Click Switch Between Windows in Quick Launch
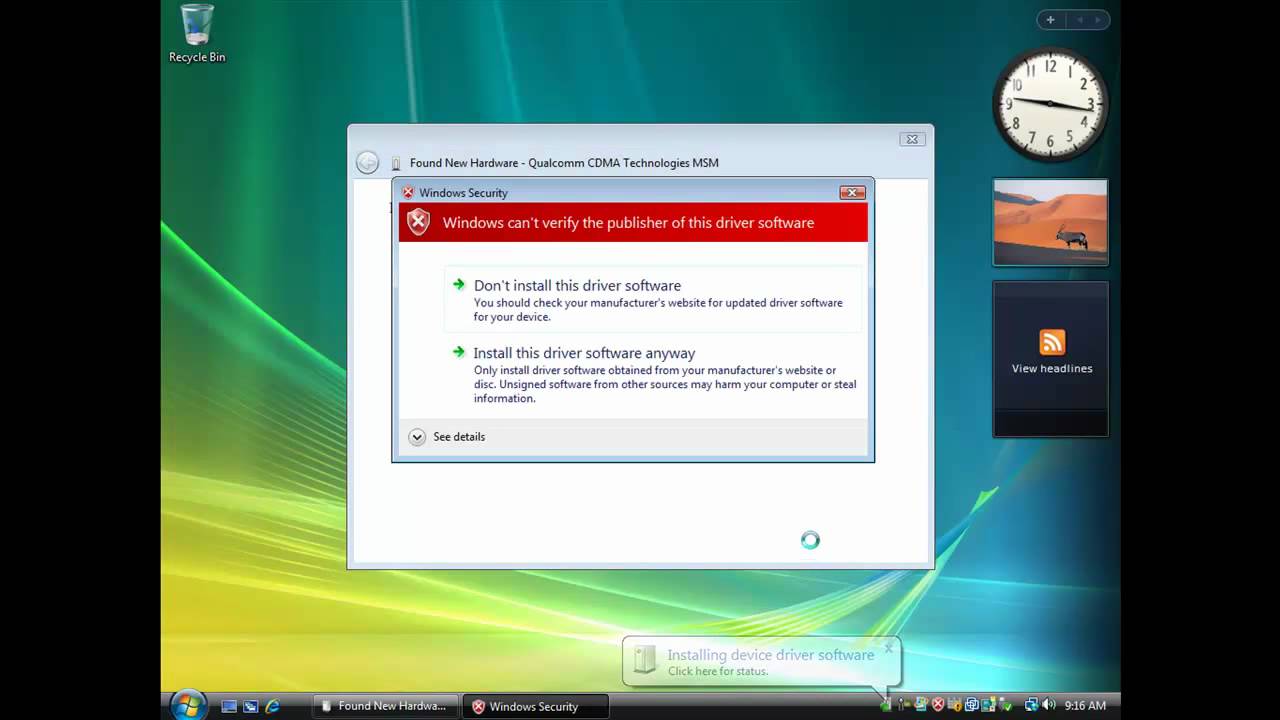Screen dimensions: 1280x720 pos(250,706)
